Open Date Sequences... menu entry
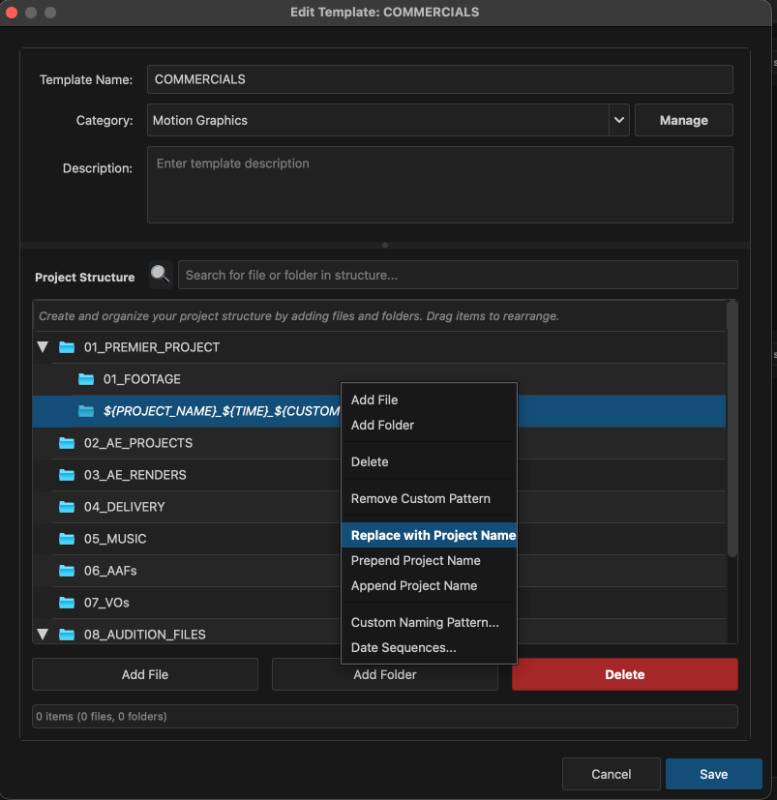The height and width of the screenshot is (800, 777). [x=429, y=647]
